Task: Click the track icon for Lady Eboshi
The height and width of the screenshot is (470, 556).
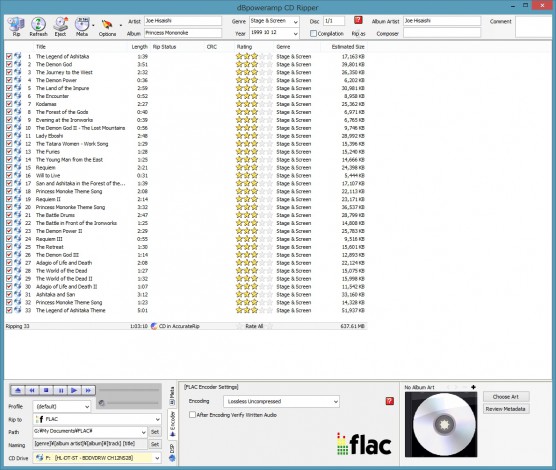Action: click(18, 136)
